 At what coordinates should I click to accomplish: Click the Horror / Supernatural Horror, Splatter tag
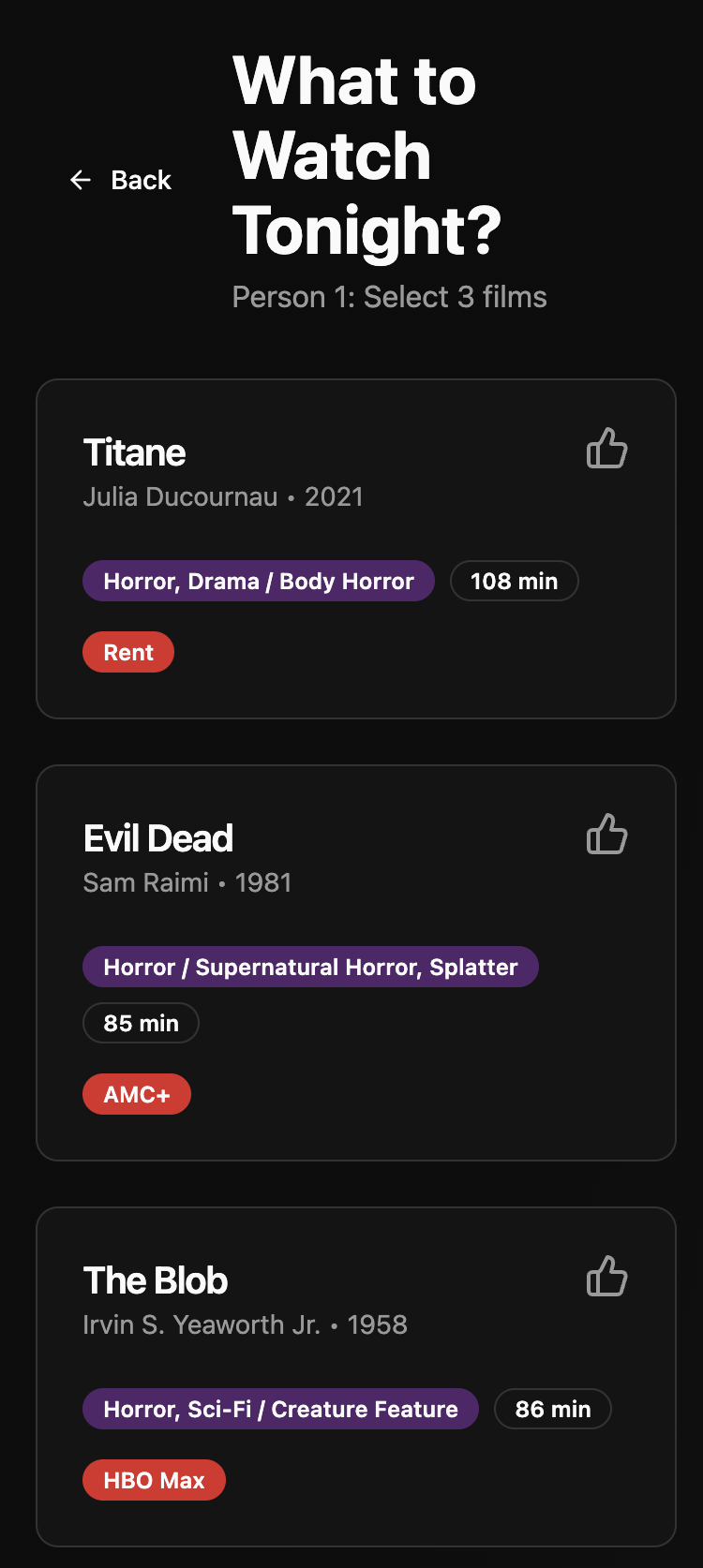310,967
